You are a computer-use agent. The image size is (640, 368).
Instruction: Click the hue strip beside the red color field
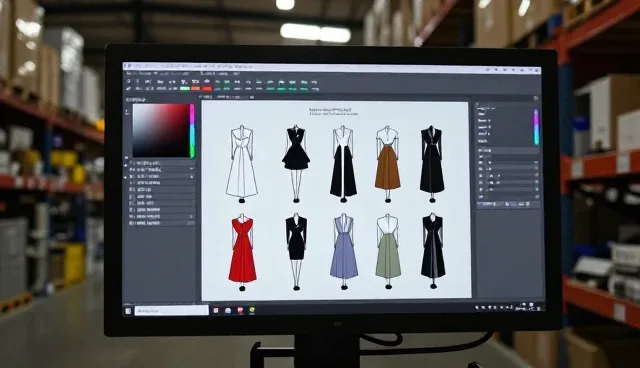tap(192, 131)
